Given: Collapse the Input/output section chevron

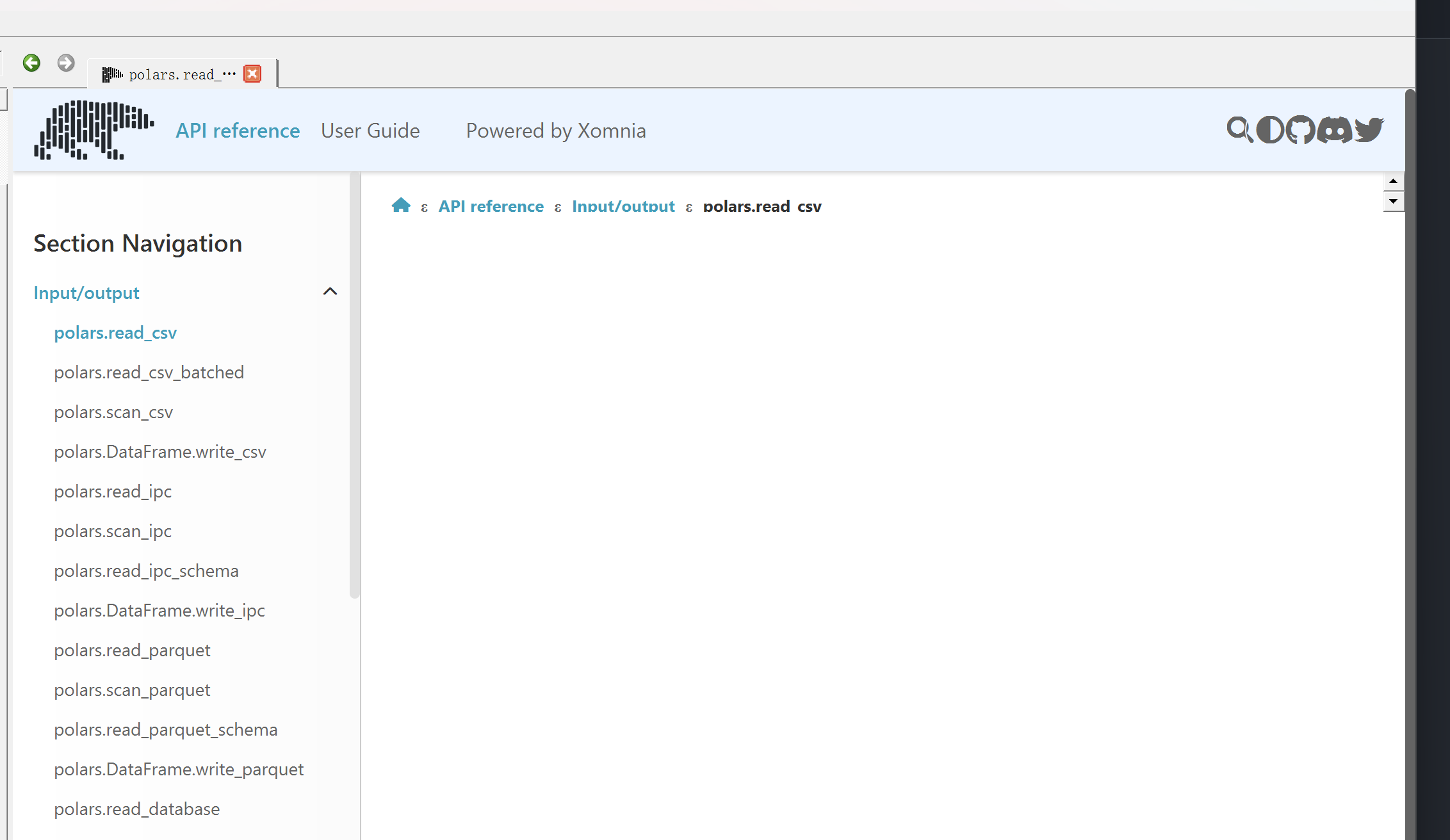Looking at the screenshot, I should (330, 291).
